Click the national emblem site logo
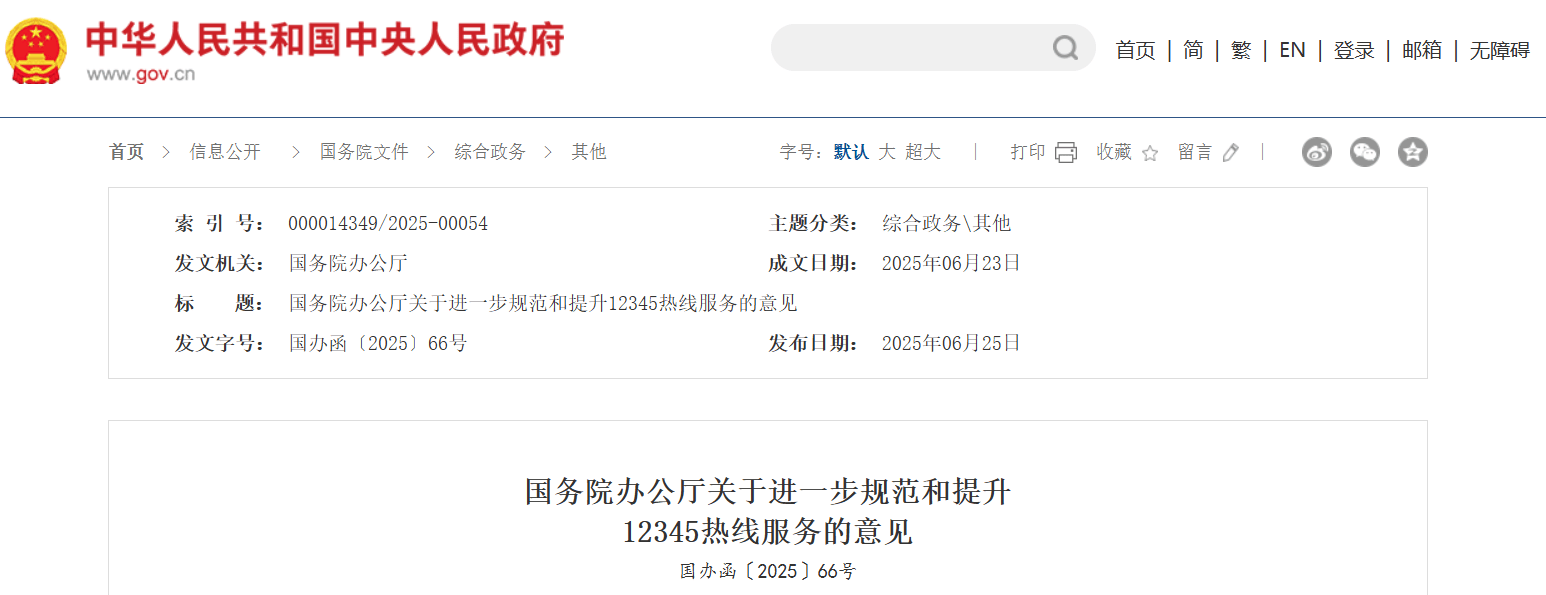 [36, 48]
